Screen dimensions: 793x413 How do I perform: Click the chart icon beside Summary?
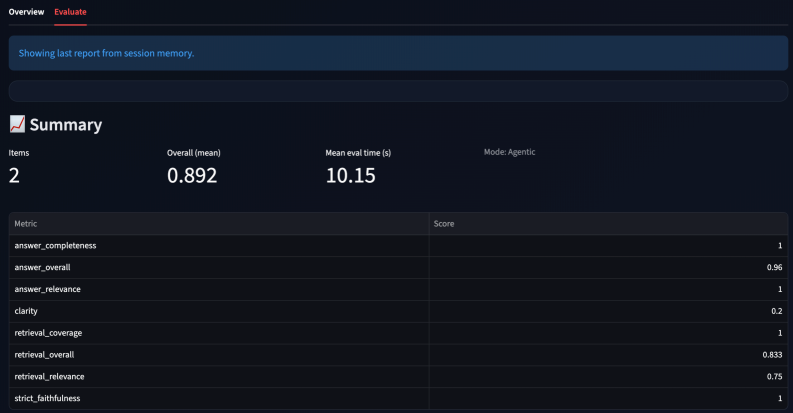coord(17,125)
